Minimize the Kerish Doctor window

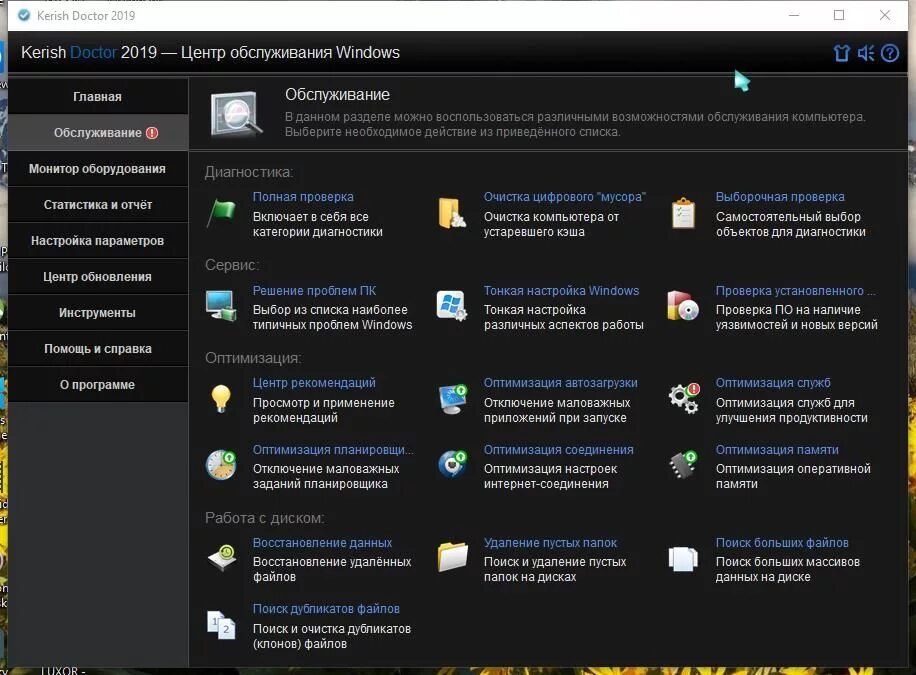point(793,15)
